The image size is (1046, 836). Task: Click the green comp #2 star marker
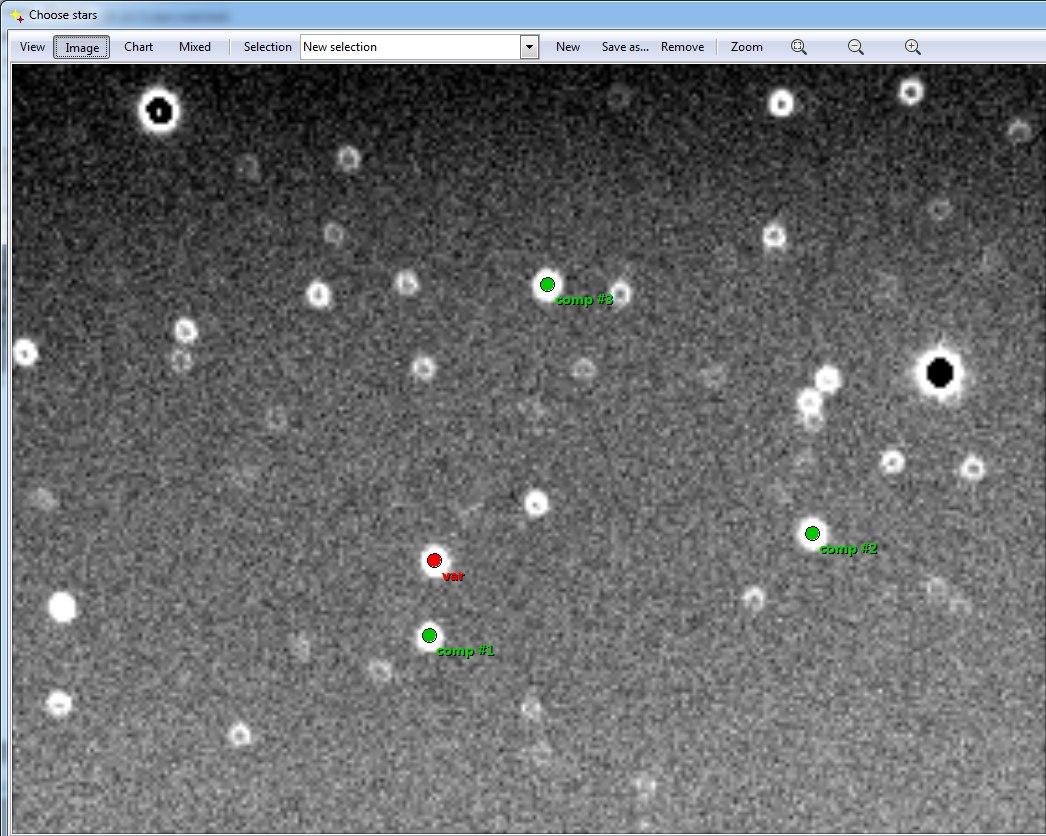[x=812, y=533]
